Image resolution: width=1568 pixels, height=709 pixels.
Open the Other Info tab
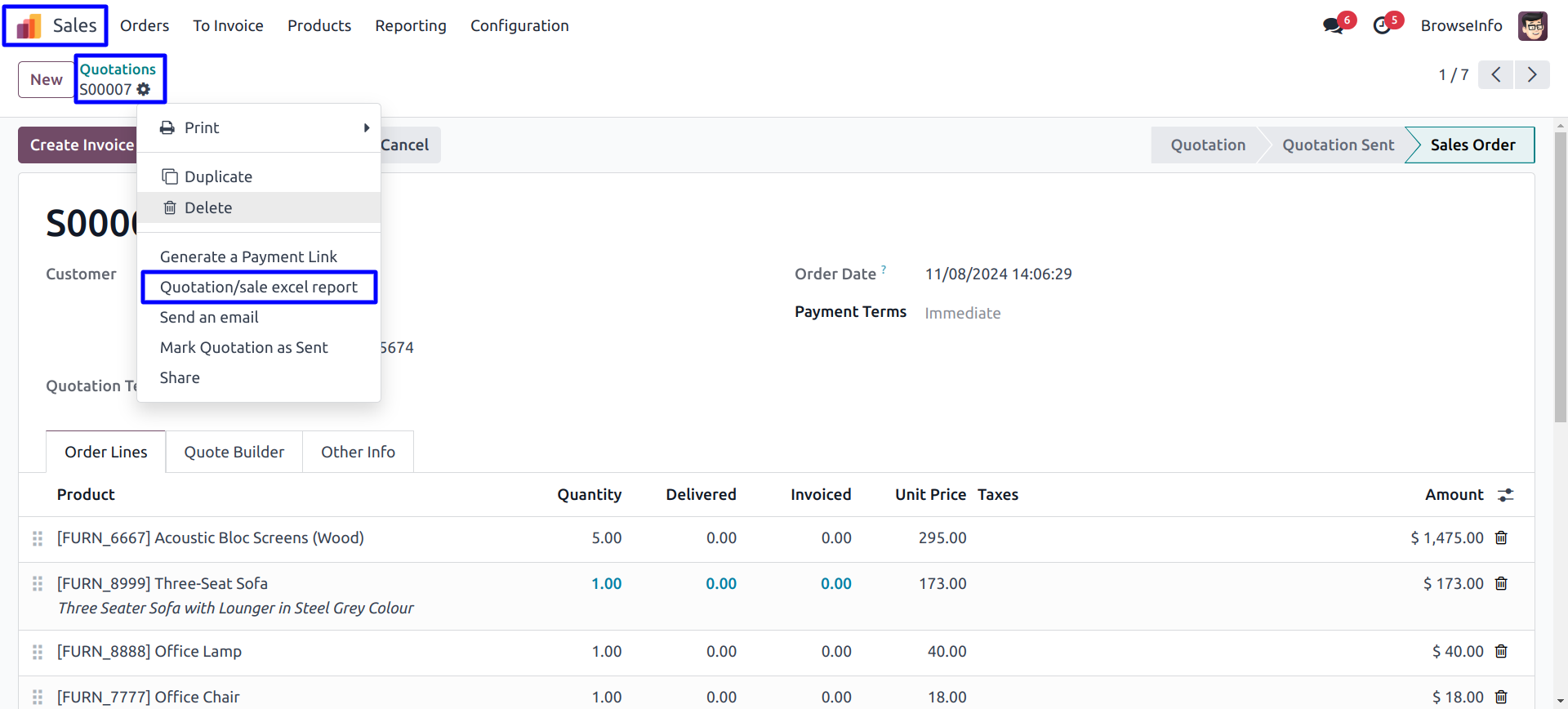pyautogui.click(x=358, y=452)
